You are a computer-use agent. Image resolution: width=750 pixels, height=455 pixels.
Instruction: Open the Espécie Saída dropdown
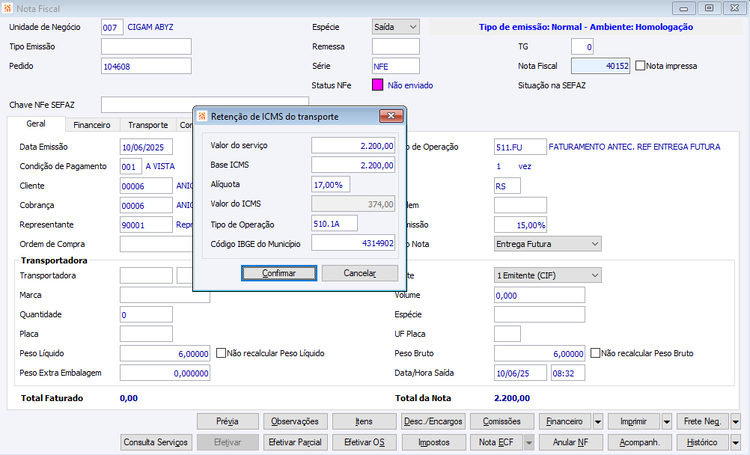point(396,27)
